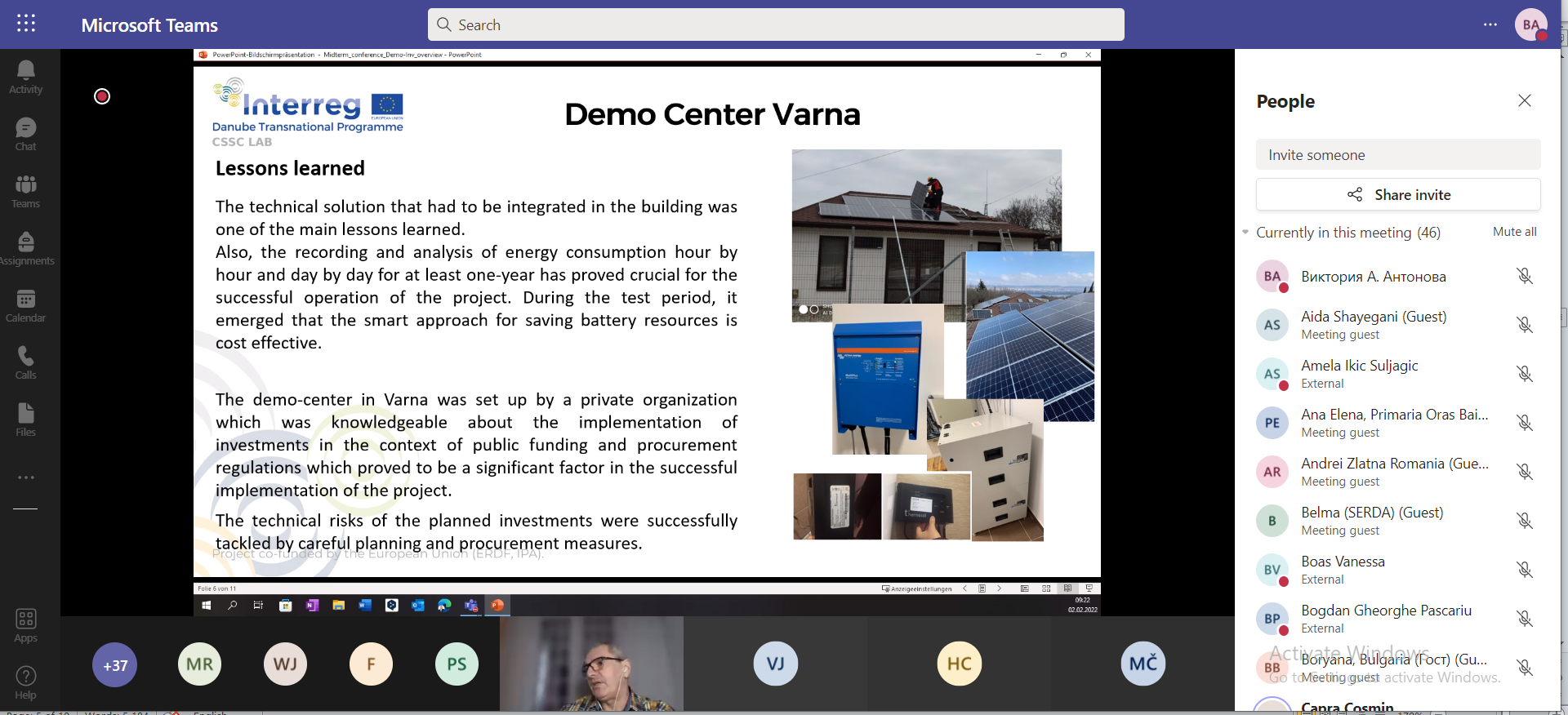Switch to slide sorter view in PowerPoint

coord(1046,588)
